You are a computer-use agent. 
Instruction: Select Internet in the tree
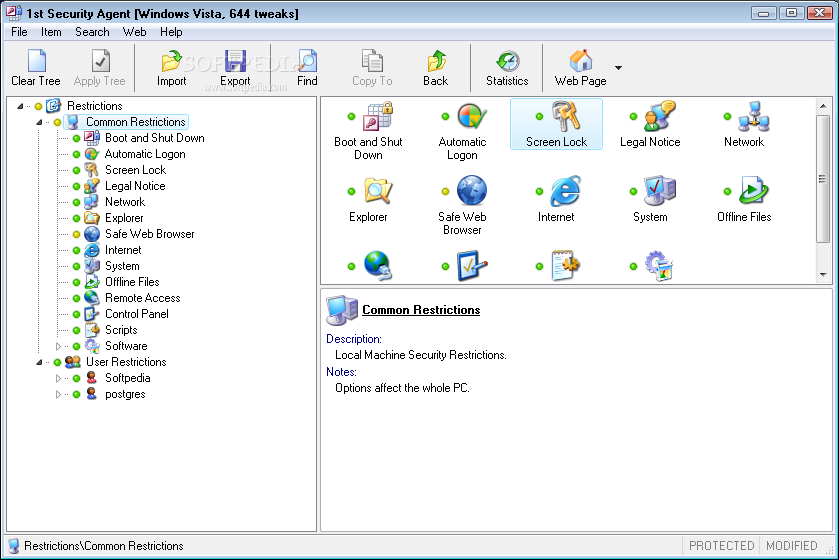[x=123, y=250]
